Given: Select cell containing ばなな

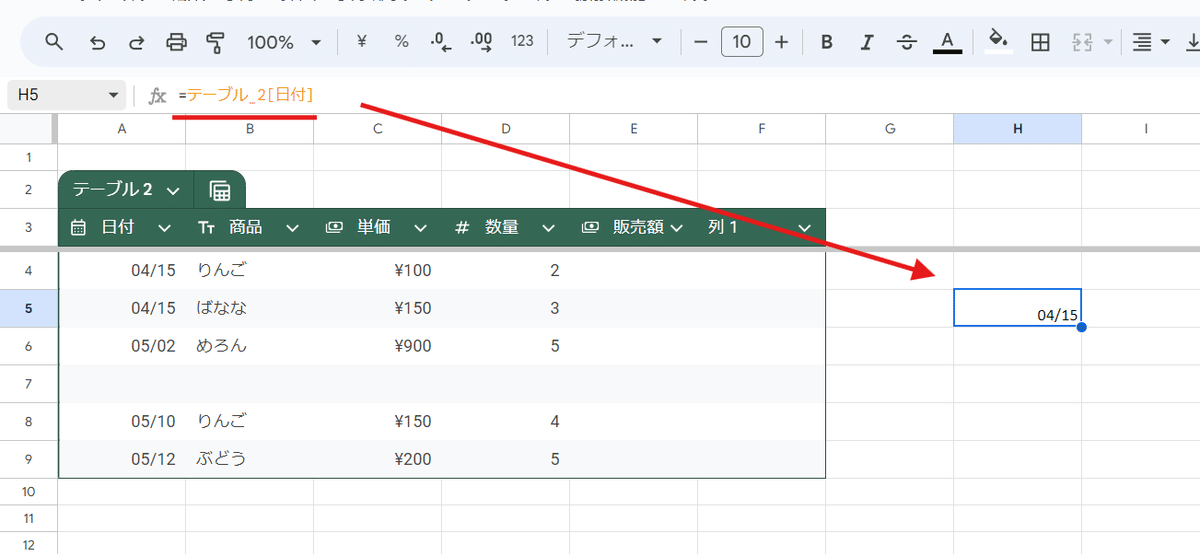Looking at the screenshot, I should pyautogui.click(x=249, y=308).
